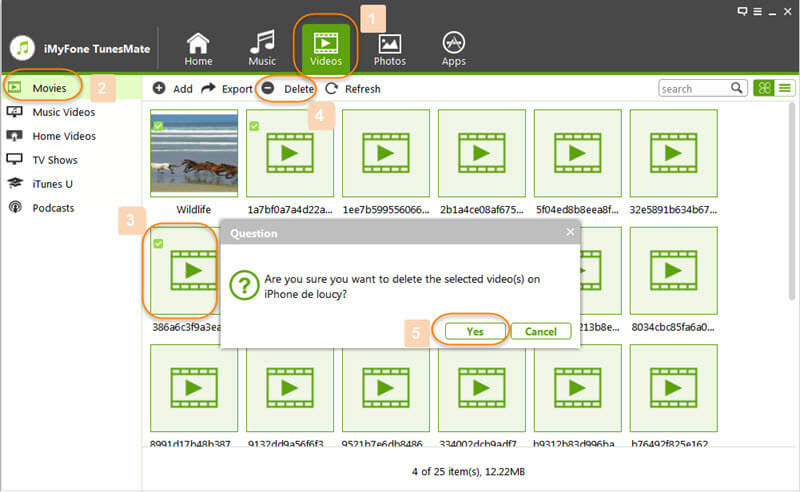Click Cancel in the Question dialog
This screenshot has height=492, width=800.
point(541,331)
